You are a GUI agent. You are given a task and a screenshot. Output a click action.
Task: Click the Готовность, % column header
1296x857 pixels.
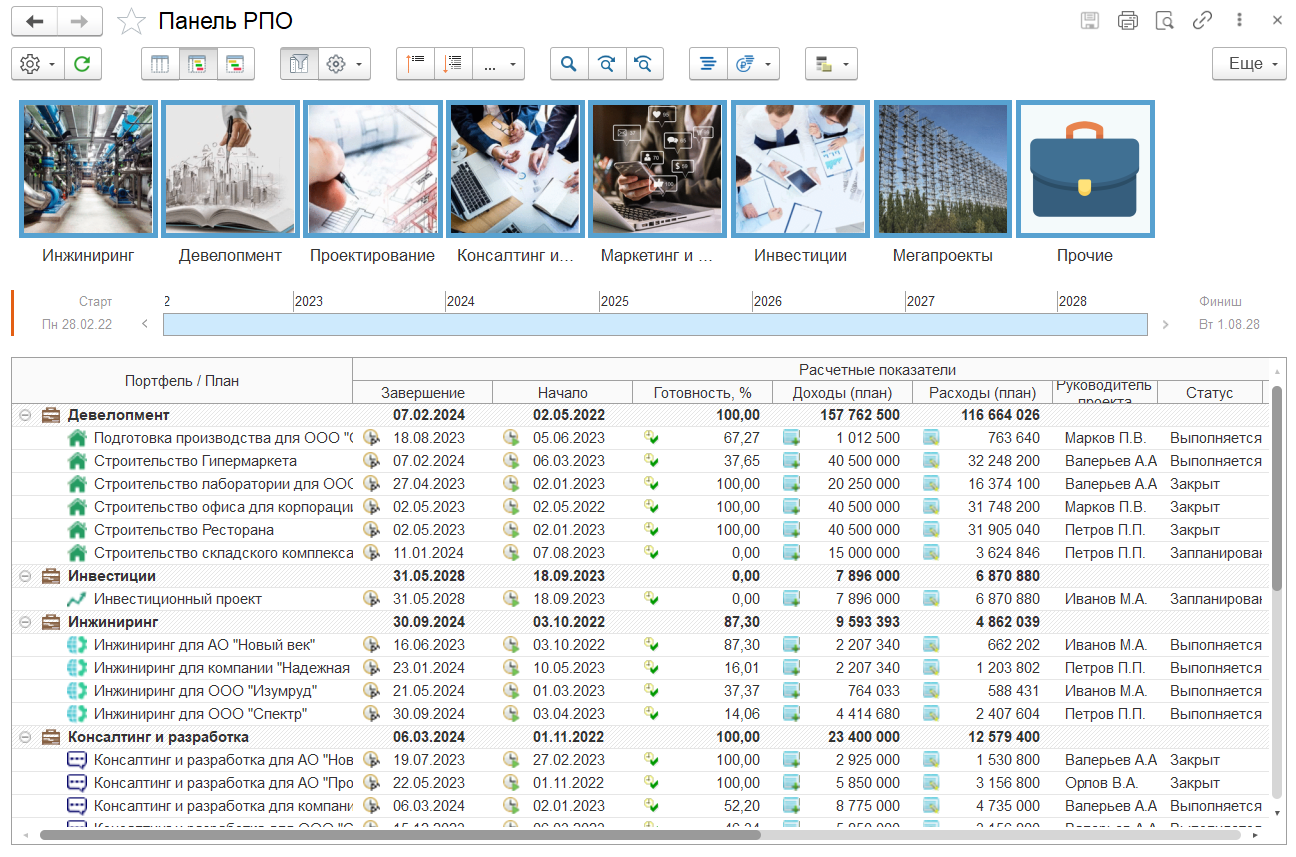point(702,393)
